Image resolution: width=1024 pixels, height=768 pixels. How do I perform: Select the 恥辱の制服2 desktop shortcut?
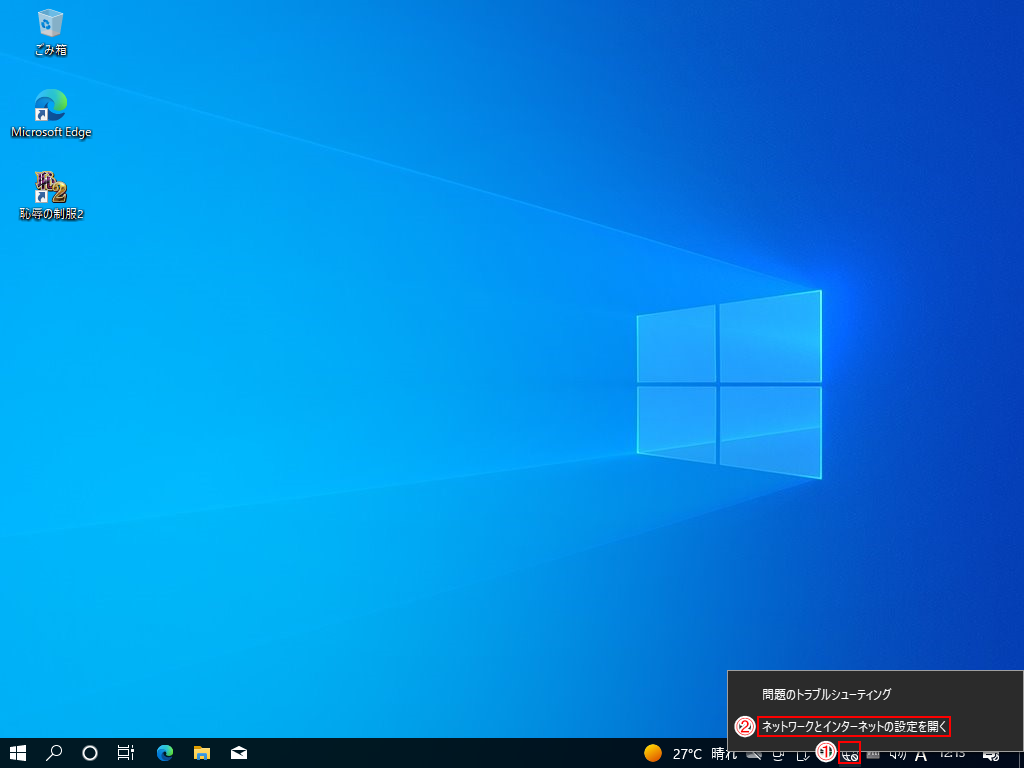51,195
